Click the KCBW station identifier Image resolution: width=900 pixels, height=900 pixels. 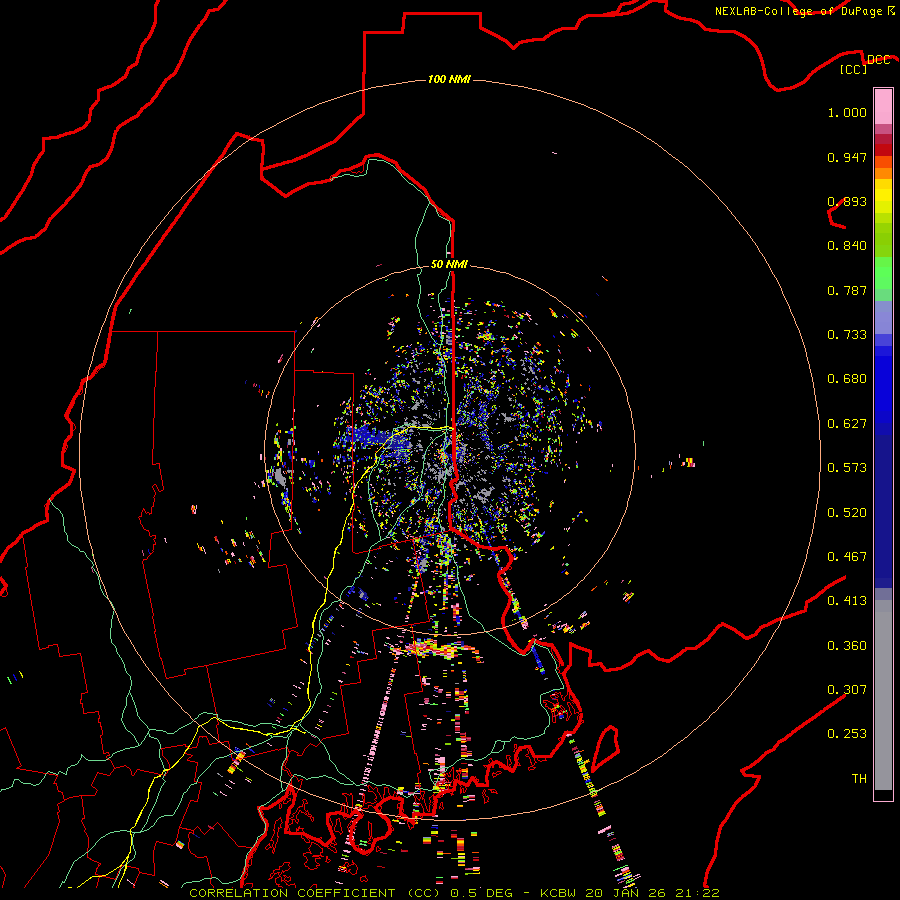[557, 893]
